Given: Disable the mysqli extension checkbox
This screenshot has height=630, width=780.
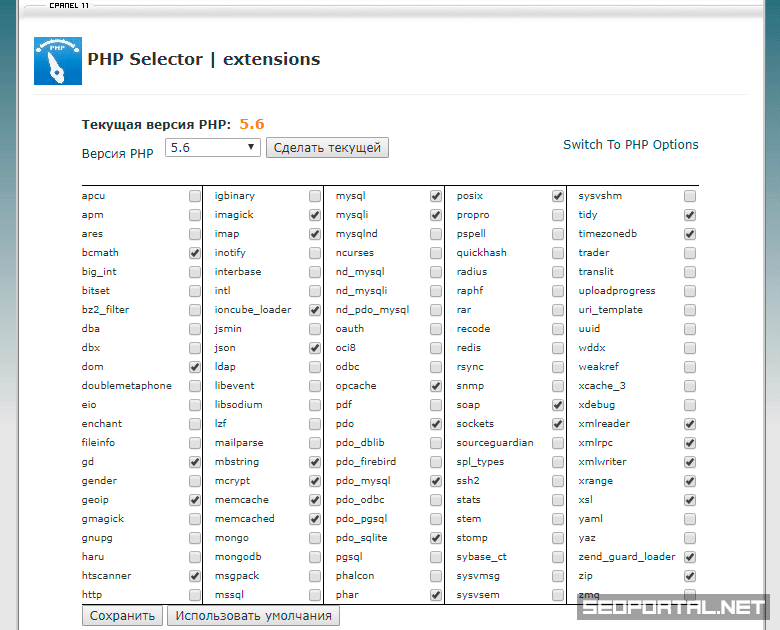Looking at the screenshot, I should point(436,216).
